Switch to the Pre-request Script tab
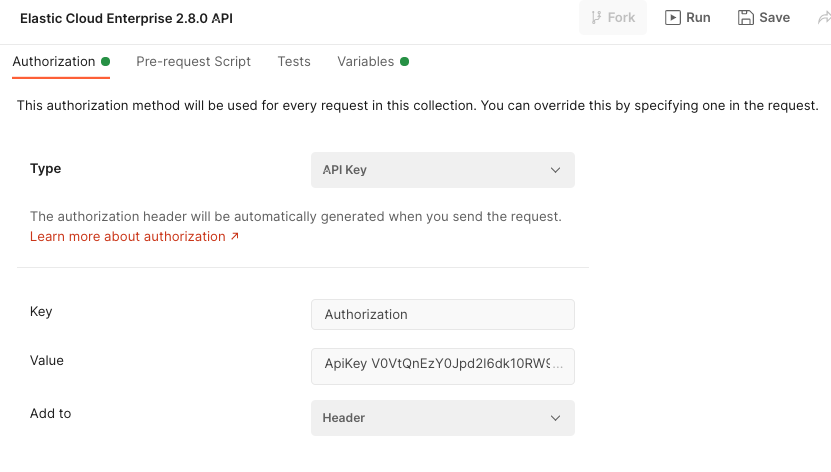 tap(193, 62)
